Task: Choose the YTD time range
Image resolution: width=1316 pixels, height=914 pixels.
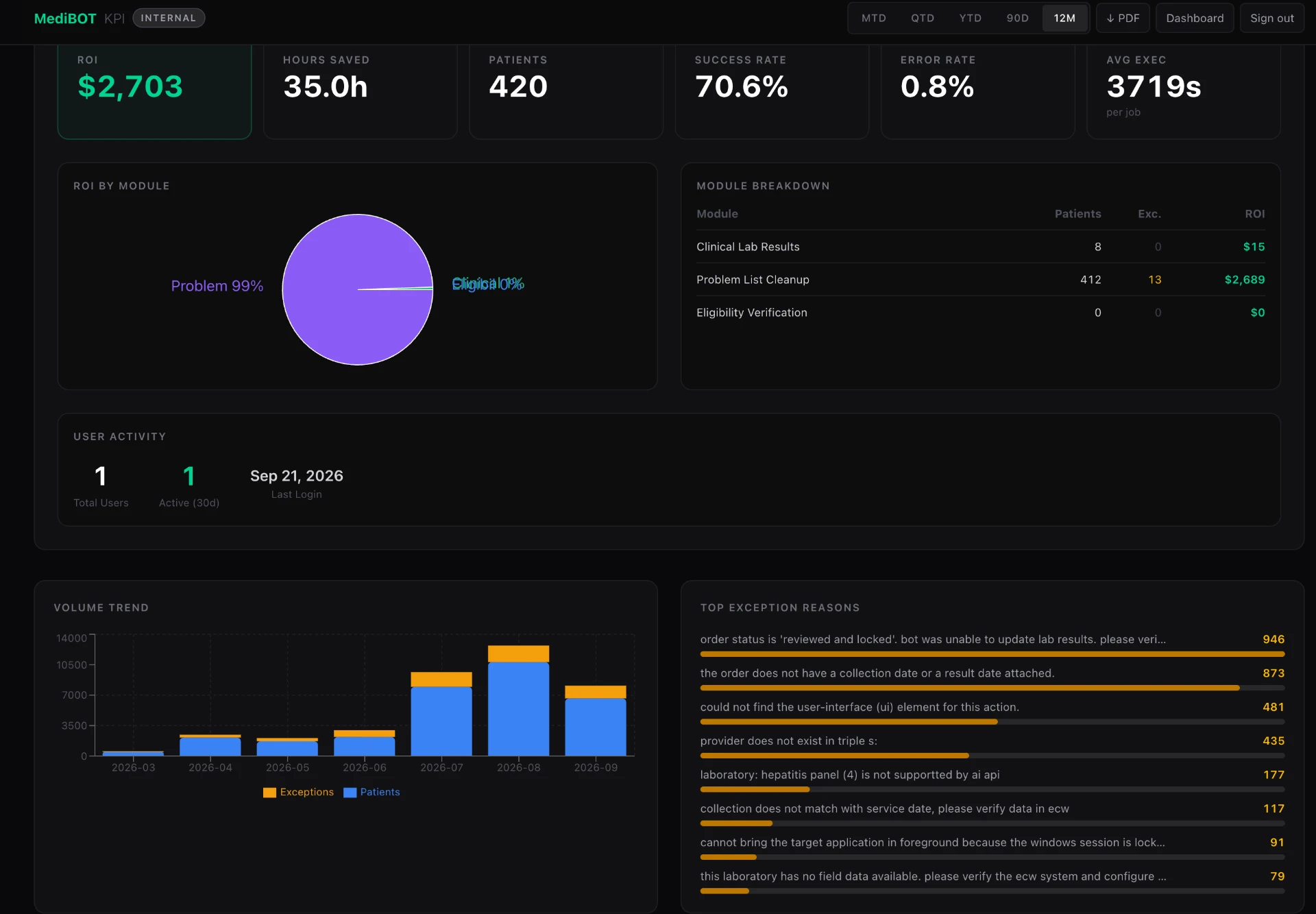Action: point(970,19)
